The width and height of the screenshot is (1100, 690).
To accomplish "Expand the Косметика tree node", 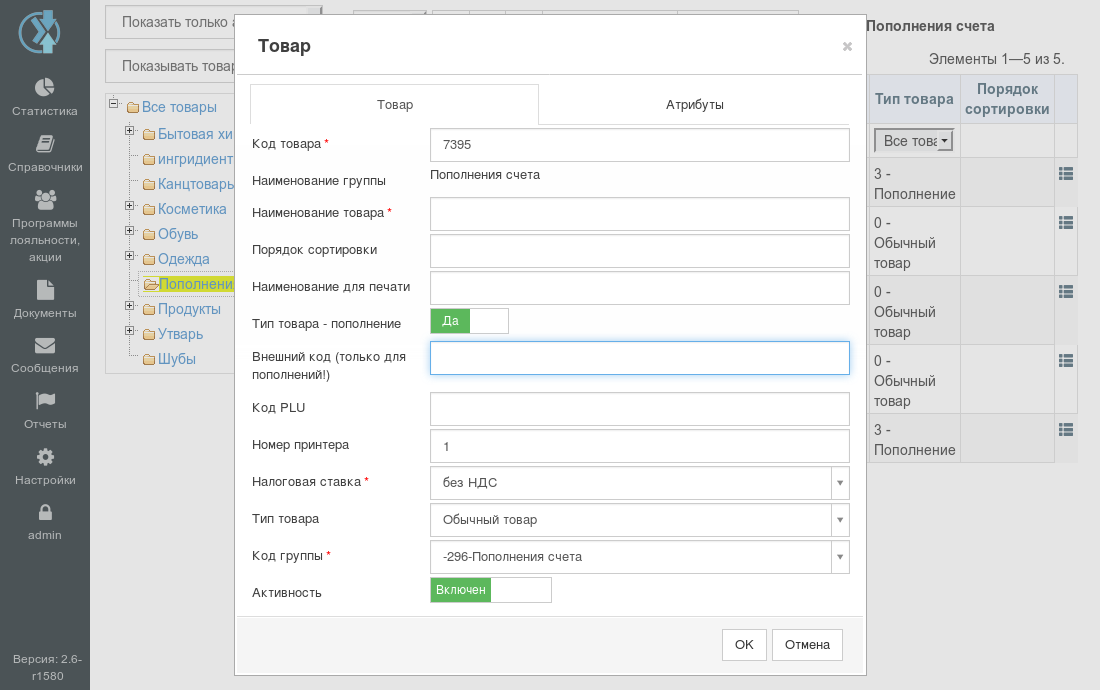I will [130, 205].
